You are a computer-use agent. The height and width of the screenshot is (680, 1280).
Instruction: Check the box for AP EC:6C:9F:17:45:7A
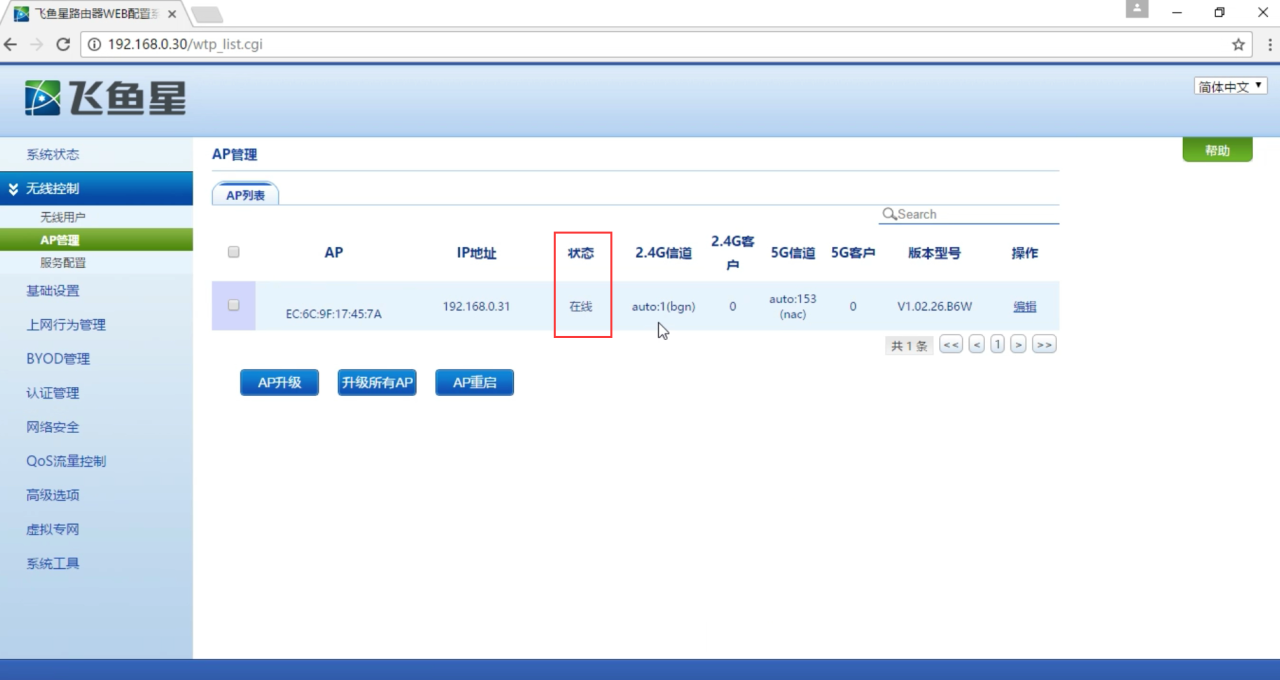233,305
